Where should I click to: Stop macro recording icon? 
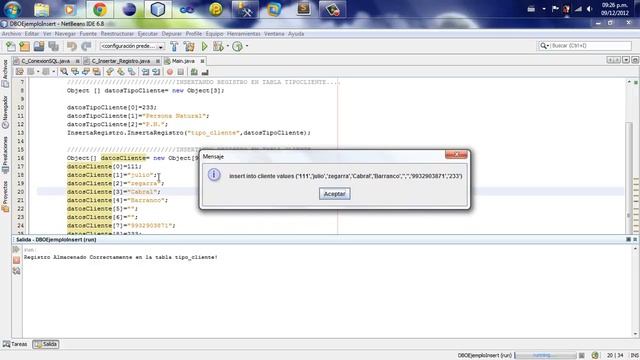tap(180, 72)
